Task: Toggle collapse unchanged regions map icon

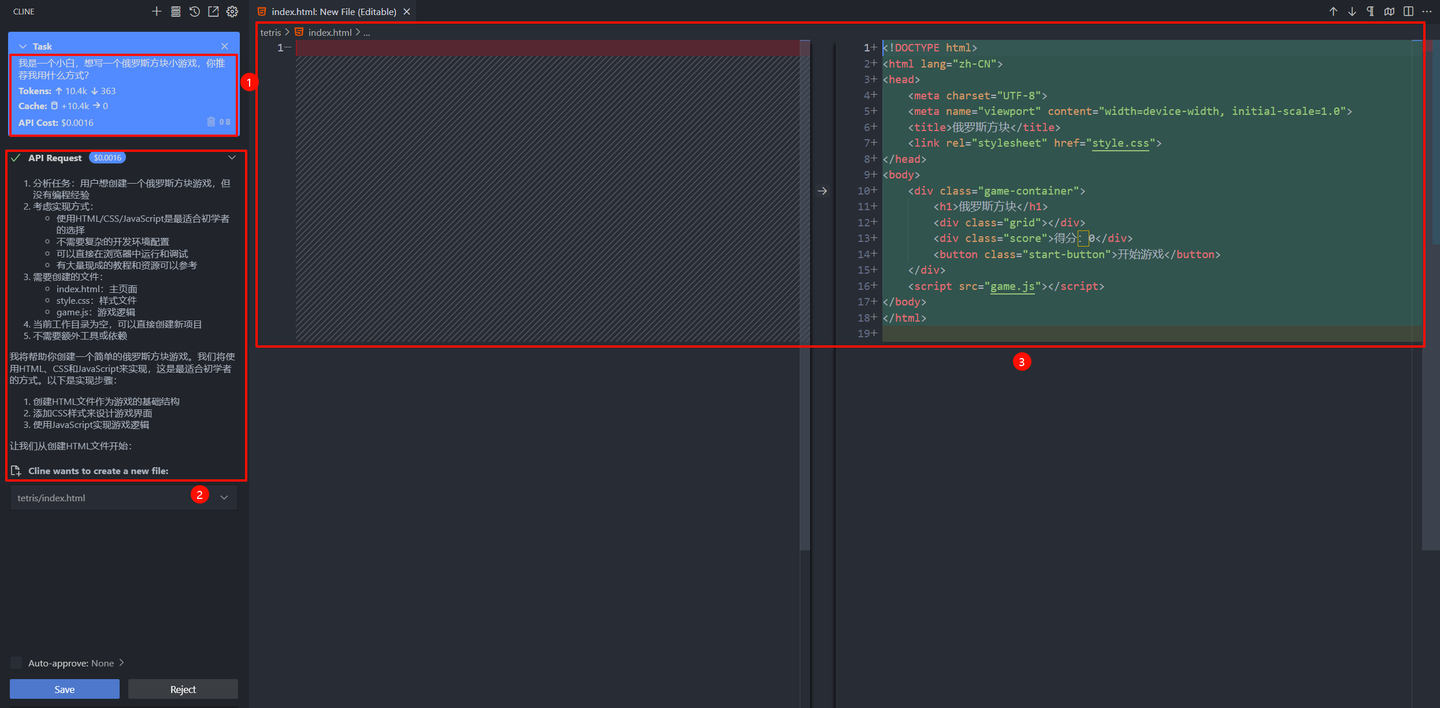Action: (1389, 12)
